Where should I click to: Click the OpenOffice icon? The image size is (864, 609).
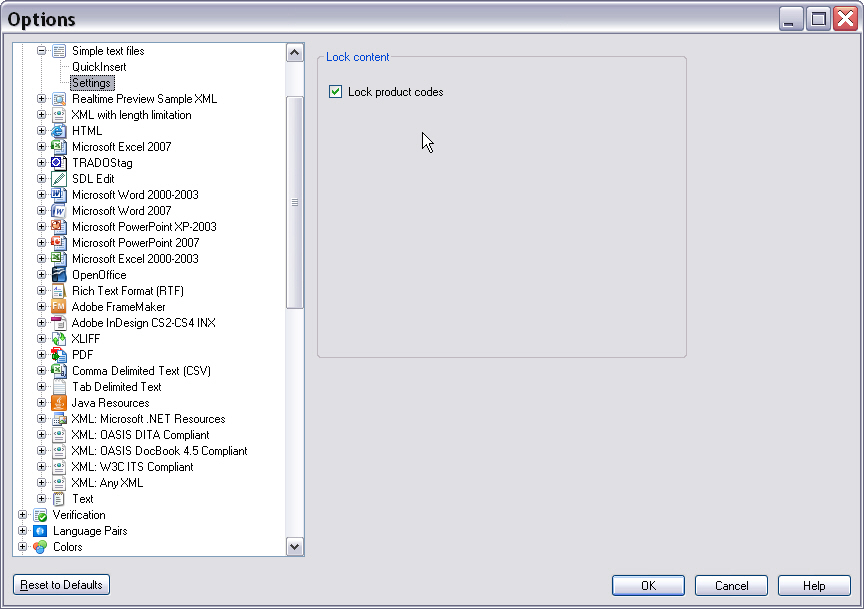(x=59, y=275)
